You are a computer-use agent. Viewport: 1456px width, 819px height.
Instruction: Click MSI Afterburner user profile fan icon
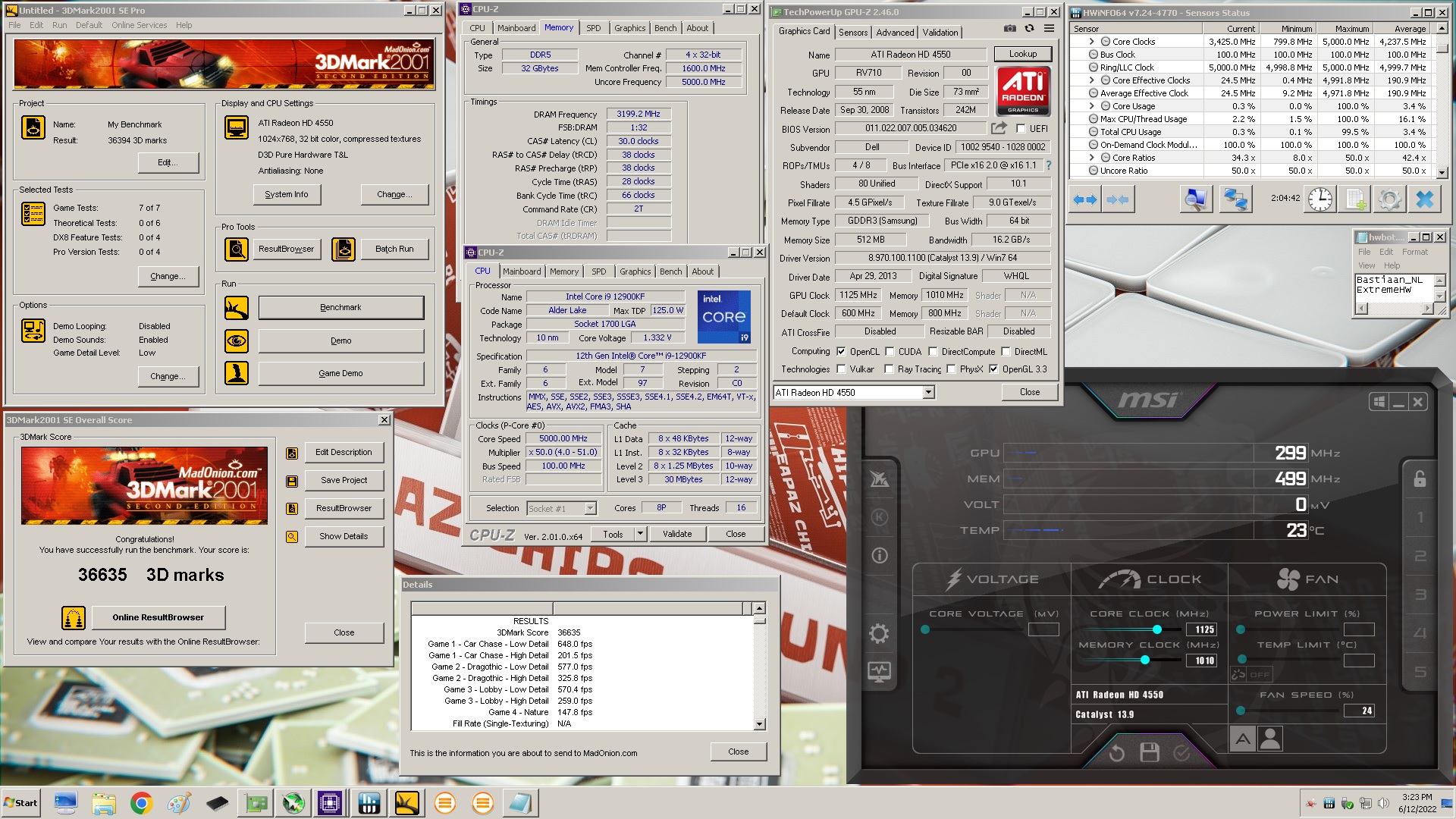pyautogui.click(x=1270, y=738)
